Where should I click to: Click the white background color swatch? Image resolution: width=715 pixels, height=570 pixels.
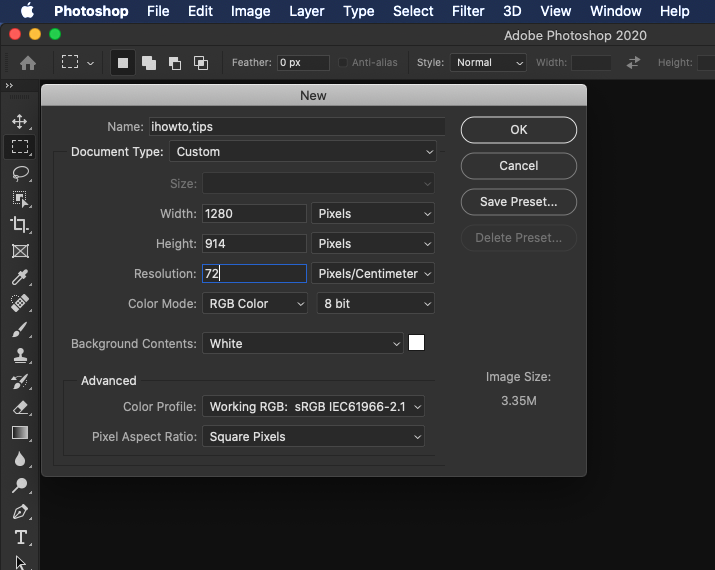pos(416,343)
